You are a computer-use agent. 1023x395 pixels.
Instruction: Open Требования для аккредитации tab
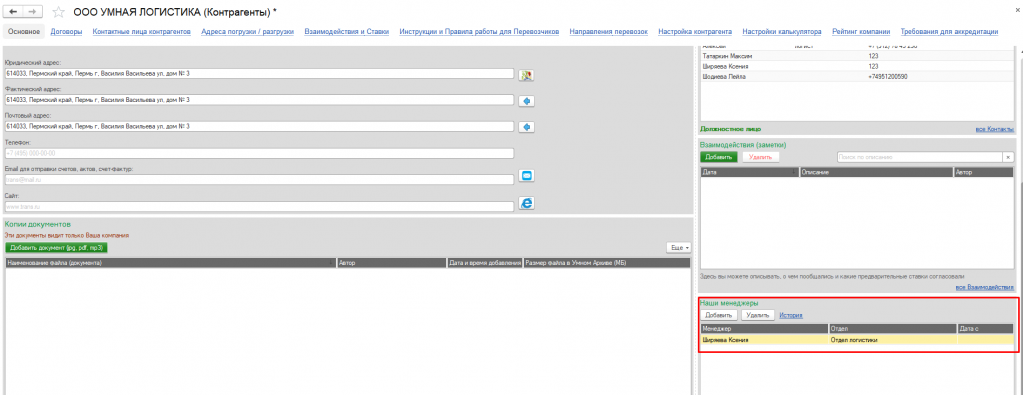(x=949, y=31)
